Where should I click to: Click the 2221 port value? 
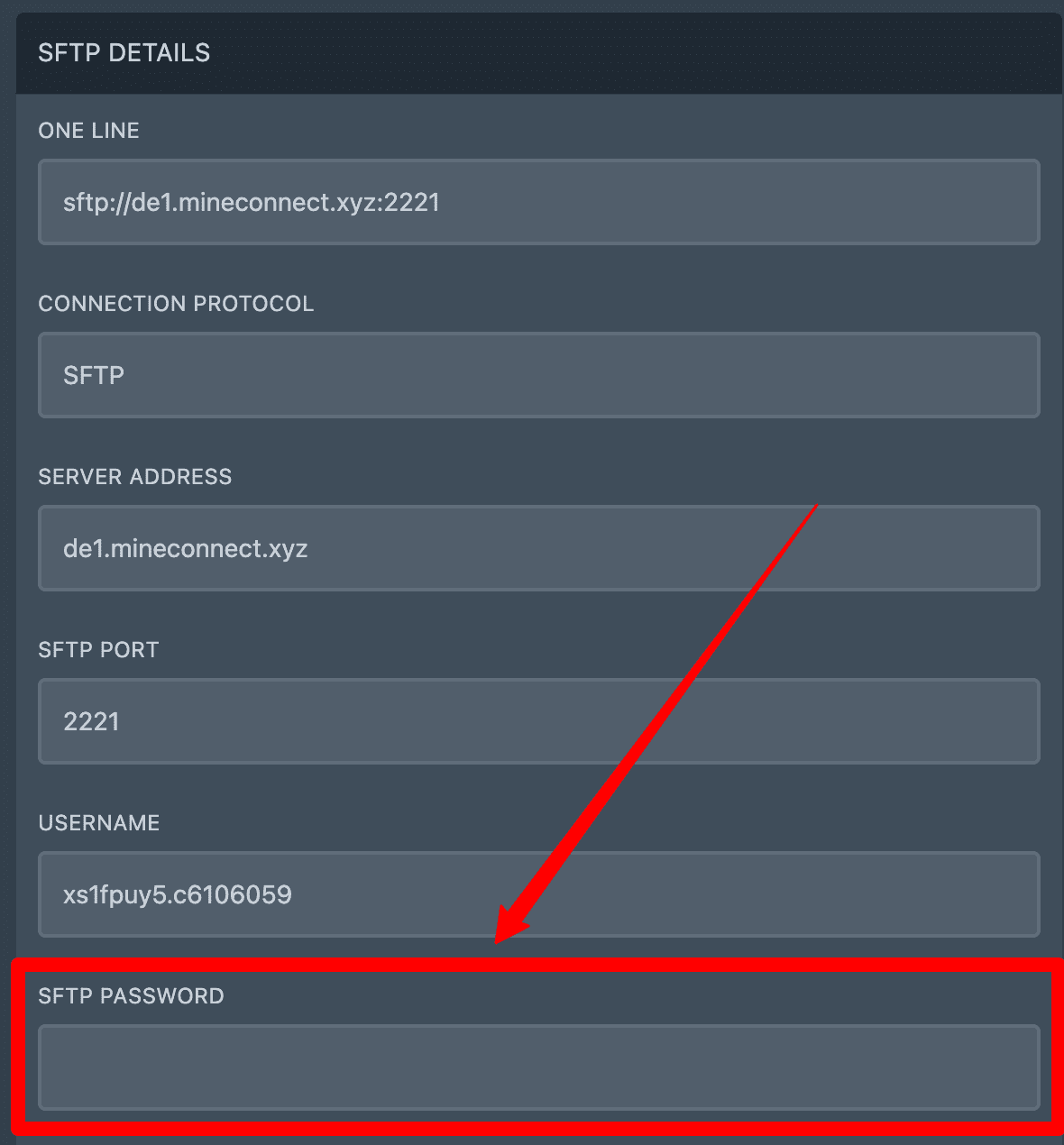pyautogui.click(x=91, y=722)
